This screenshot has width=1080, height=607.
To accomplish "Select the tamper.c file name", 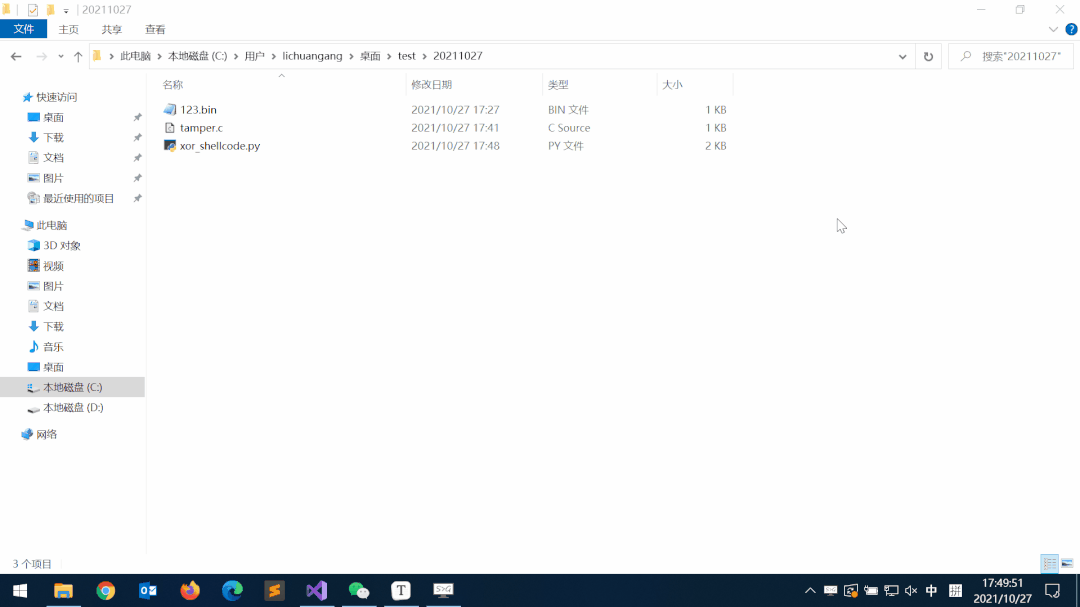I will tap(201, 127).
